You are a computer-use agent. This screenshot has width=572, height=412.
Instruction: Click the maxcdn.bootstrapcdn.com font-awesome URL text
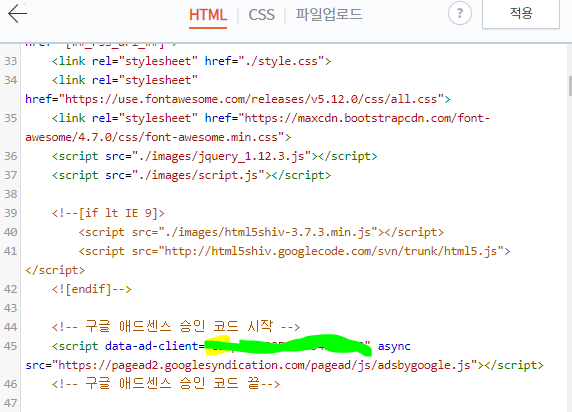coord(258,128)
